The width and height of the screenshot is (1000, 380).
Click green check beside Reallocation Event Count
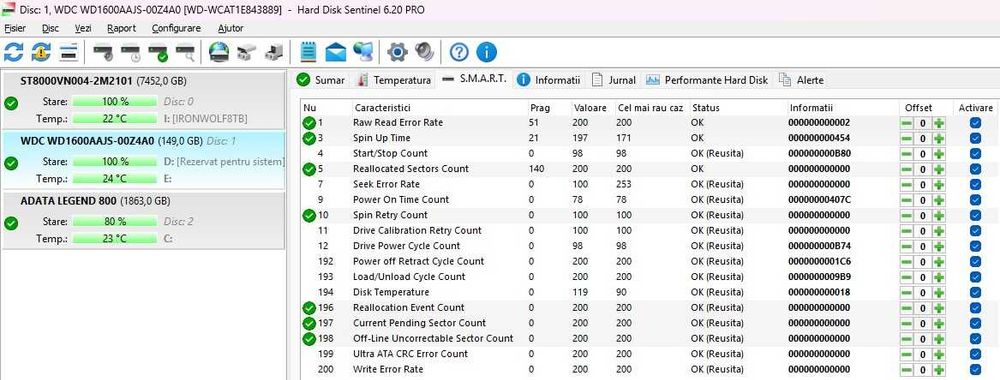pos(309,307)
